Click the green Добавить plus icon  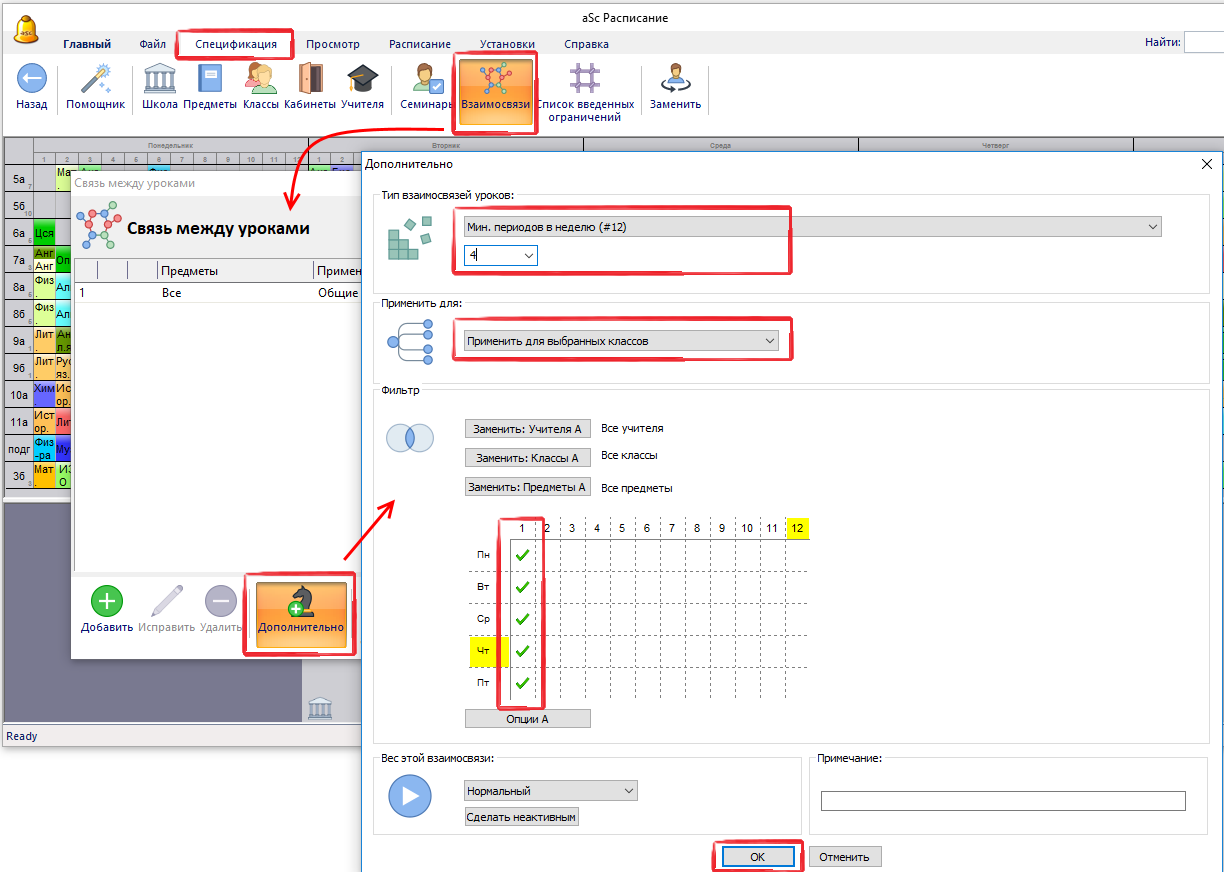[x=107, y=602]
